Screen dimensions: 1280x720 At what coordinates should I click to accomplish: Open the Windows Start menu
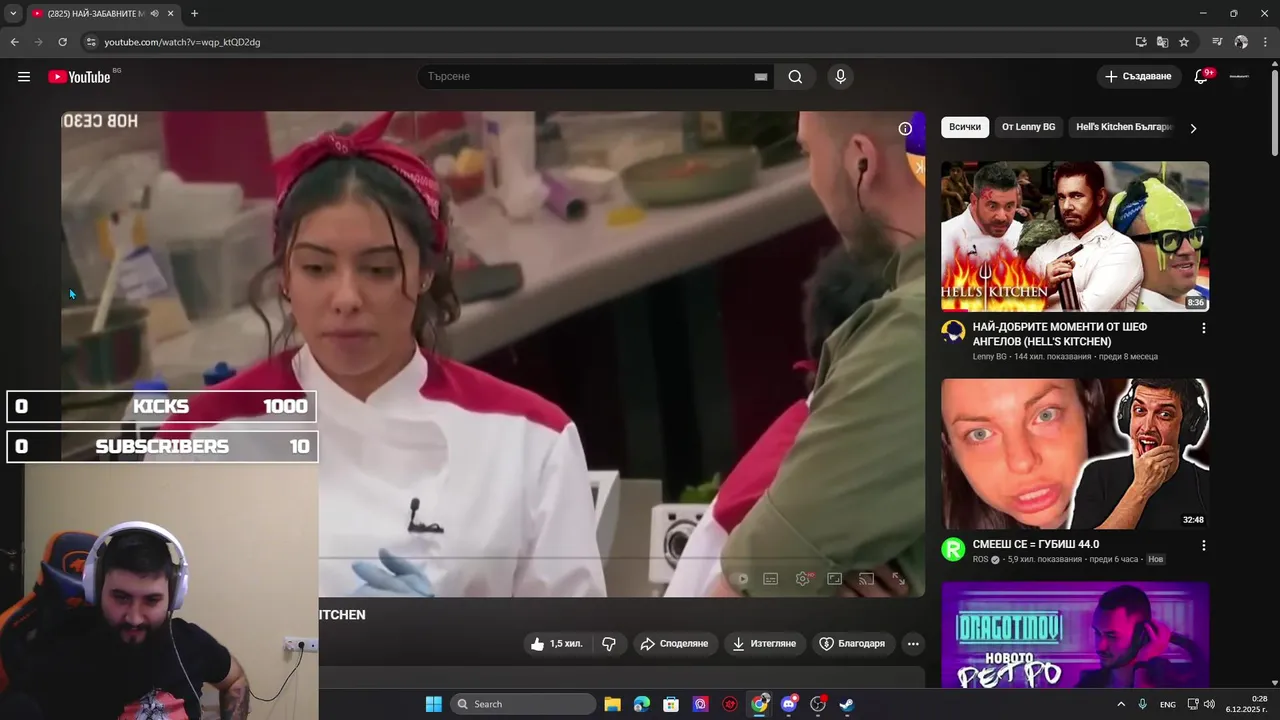tap(433, 704)
